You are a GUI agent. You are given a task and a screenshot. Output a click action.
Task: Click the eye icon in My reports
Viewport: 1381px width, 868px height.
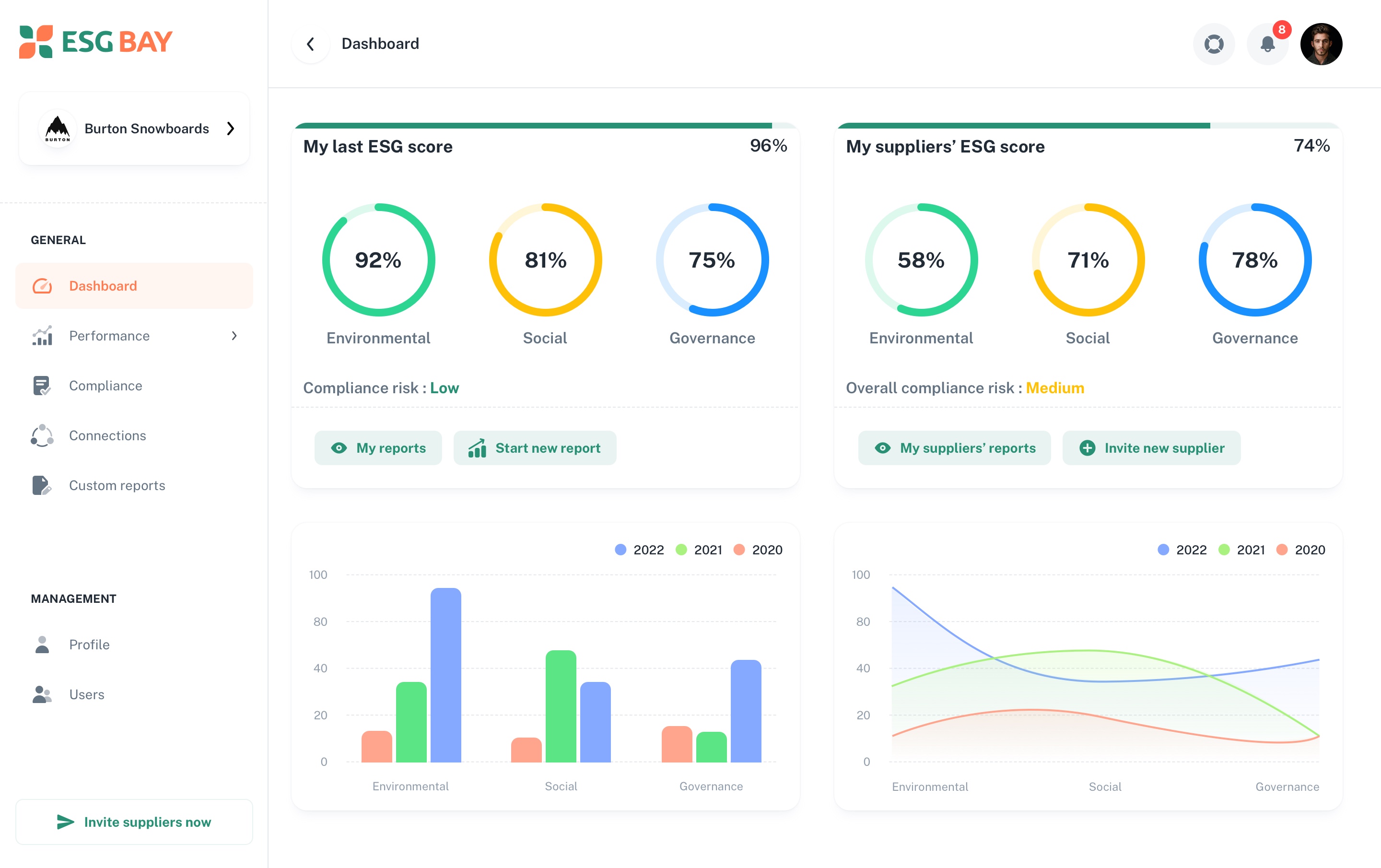339,447
